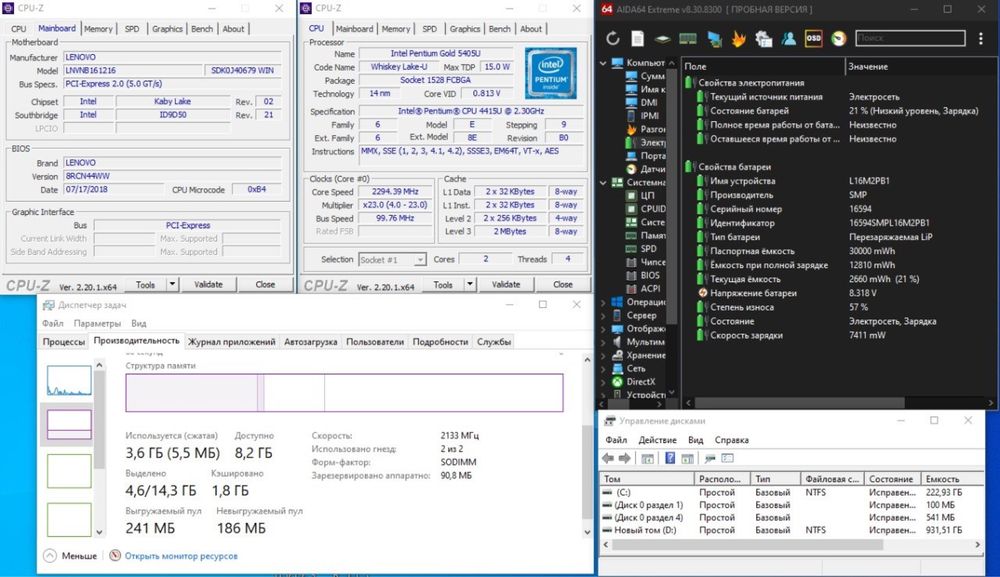Click the Task Manager vertical scrollbar
Screen dimensions: 1000x577
[587, 472]
